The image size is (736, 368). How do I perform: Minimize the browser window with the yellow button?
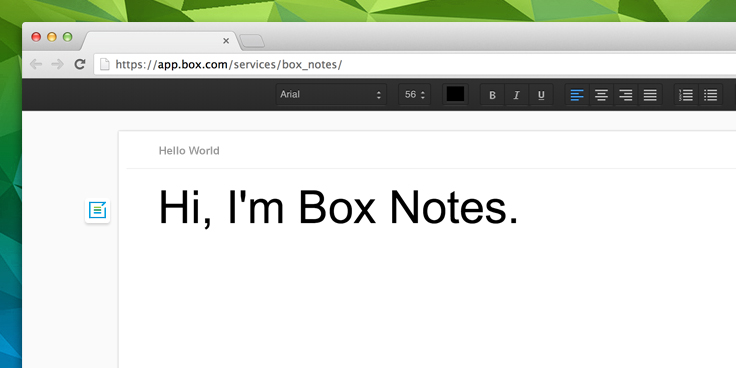(x=52, y=37)
